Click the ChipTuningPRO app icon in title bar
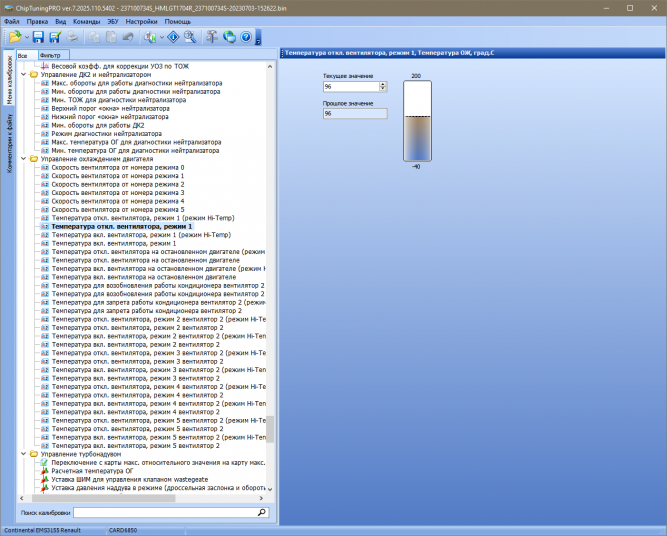 [8, 8]
